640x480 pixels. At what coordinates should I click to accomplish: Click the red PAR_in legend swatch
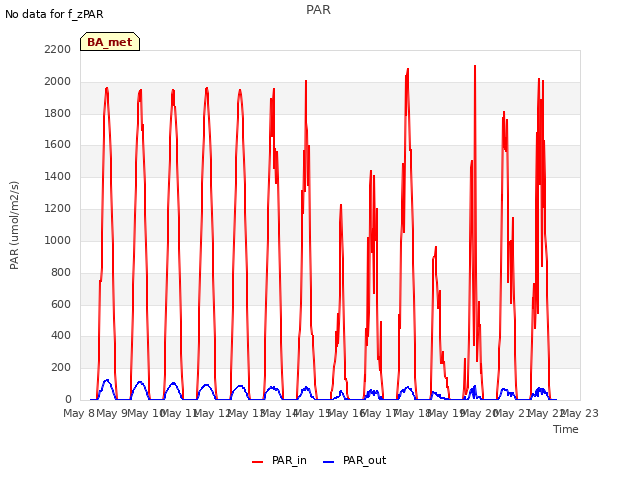pyautogui.click(x=258, y=462)
